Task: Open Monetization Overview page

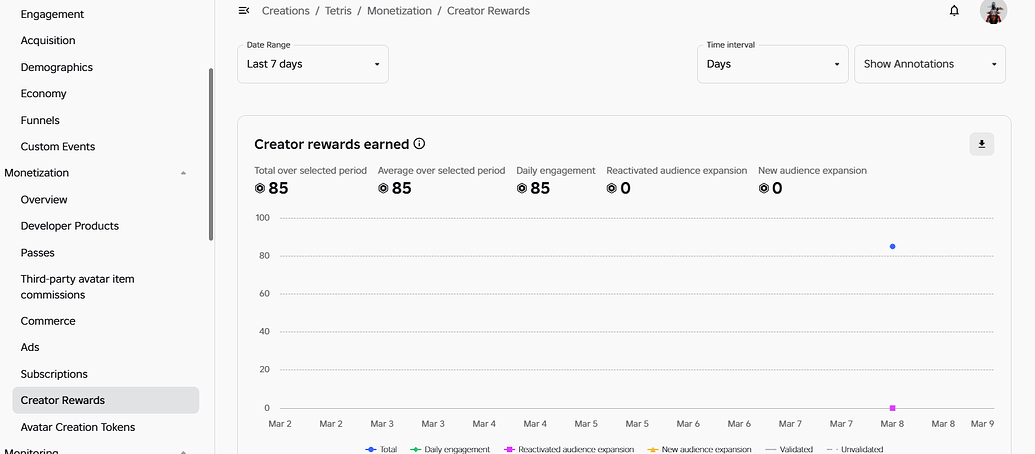Action: pyautogui.click(x=44, y=199)
